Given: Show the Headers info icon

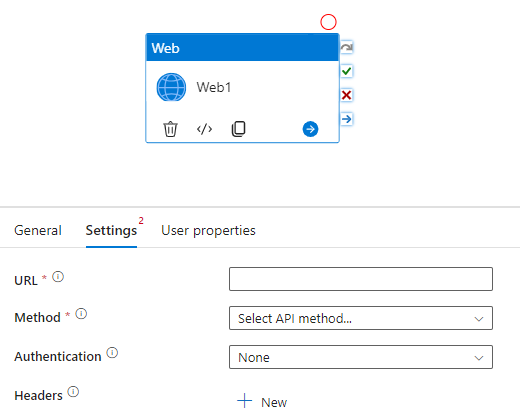Looking at the screenshot, I should click(x=73, y=392).
